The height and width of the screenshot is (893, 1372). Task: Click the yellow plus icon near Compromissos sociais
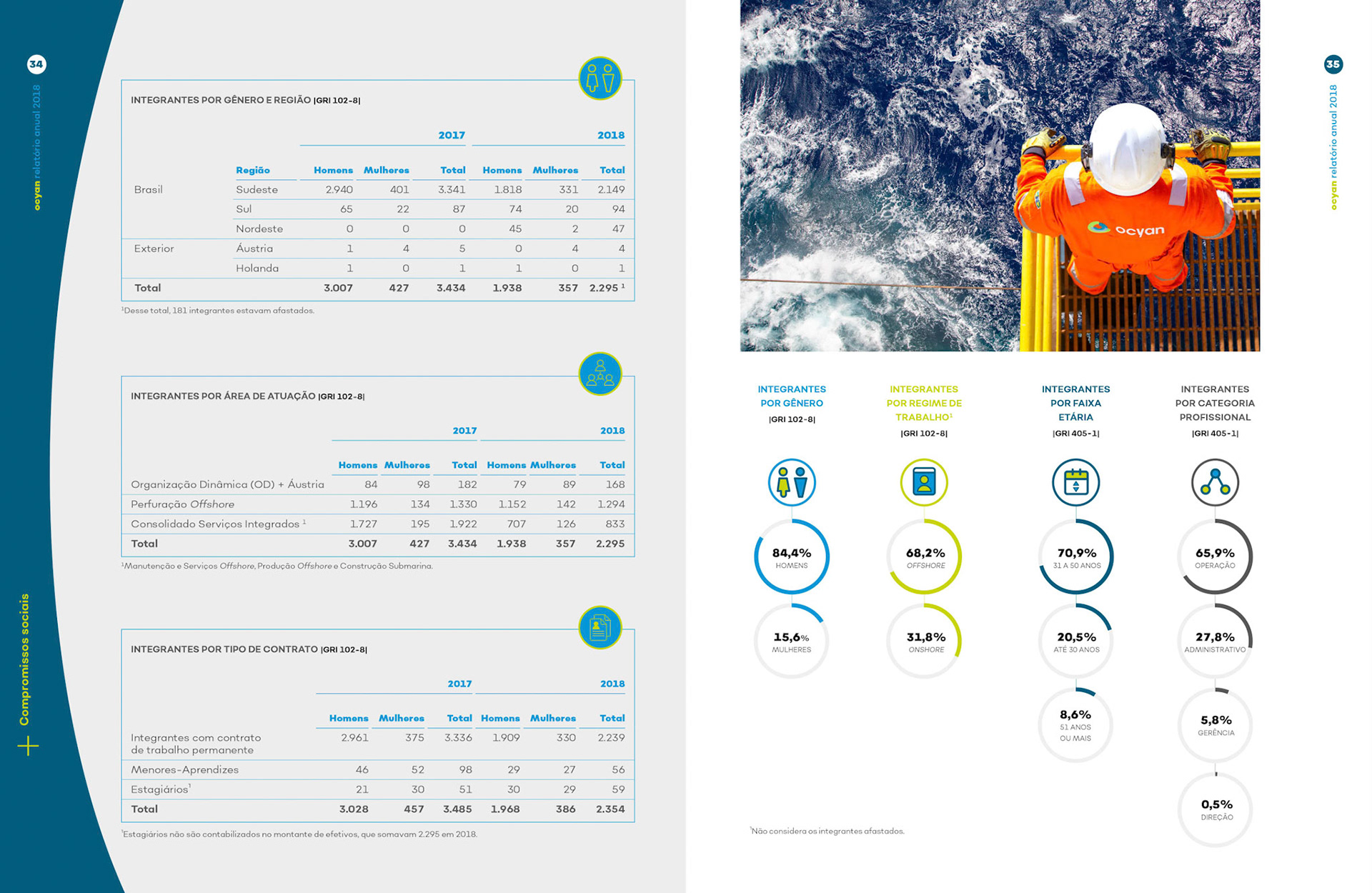pos(28,747)
